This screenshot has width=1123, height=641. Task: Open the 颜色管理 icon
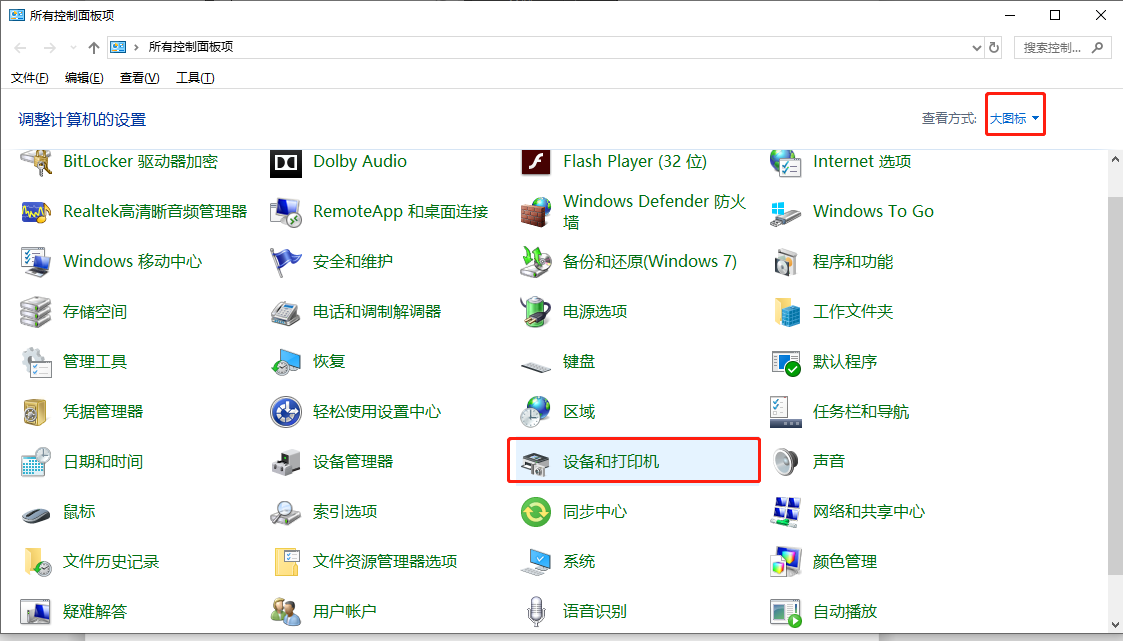coord(785,563)
